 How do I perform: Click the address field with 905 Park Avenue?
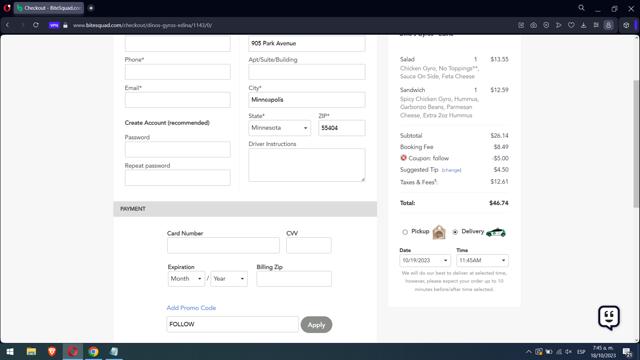[x=307, y=44]
